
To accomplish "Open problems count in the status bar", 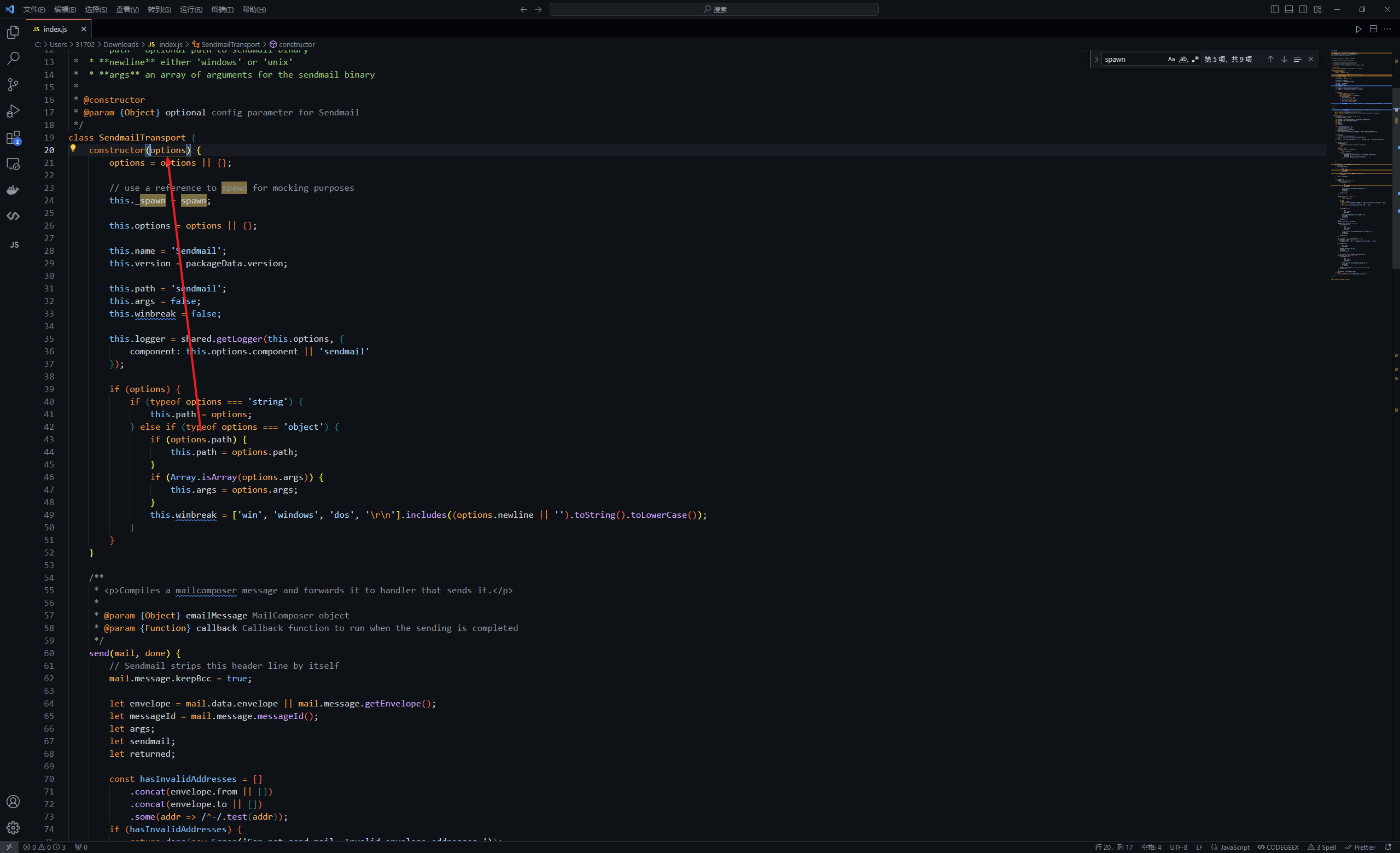I will click(x=44, y=847).
